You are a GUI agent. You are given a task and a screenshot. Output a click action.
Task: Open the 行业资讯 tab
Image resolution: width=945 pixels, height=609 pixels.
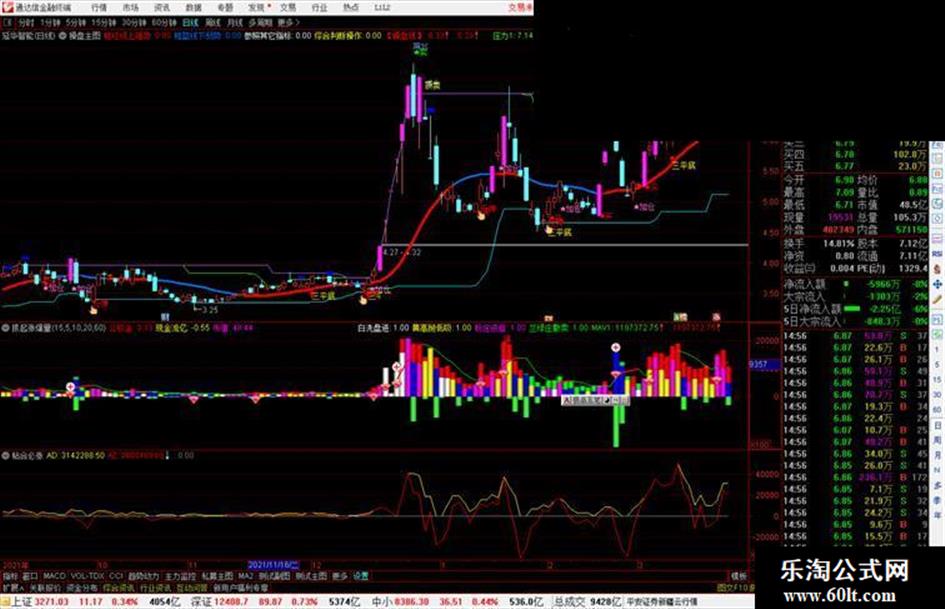pyautogui.click(x=155, y=587)
